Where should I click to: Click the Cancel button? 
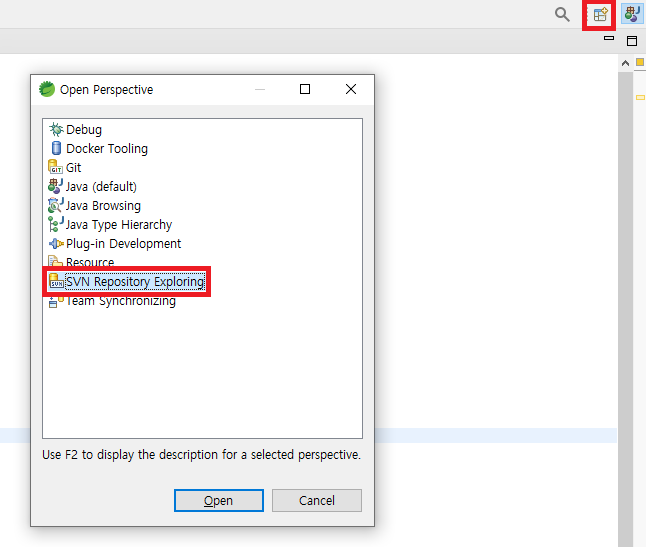pyautogui.click(x=317, y=500)
